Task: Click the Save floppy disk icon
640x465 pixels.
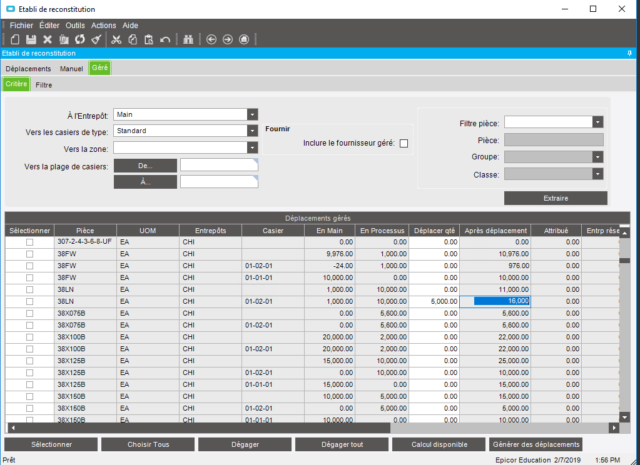Action: click(31, 40)
